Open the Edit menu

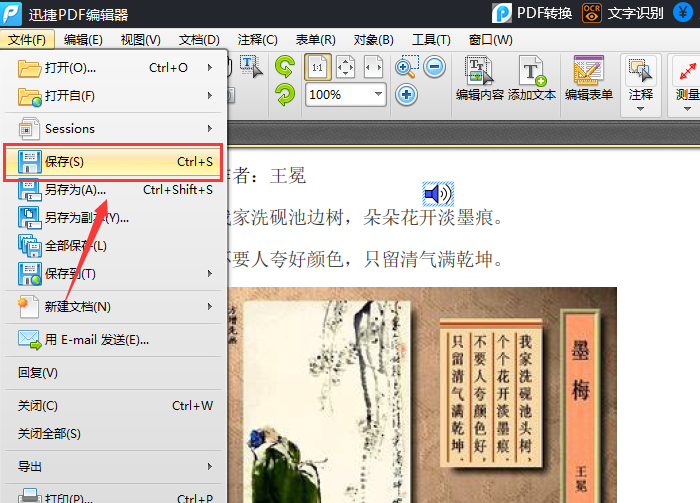[83, 40]
